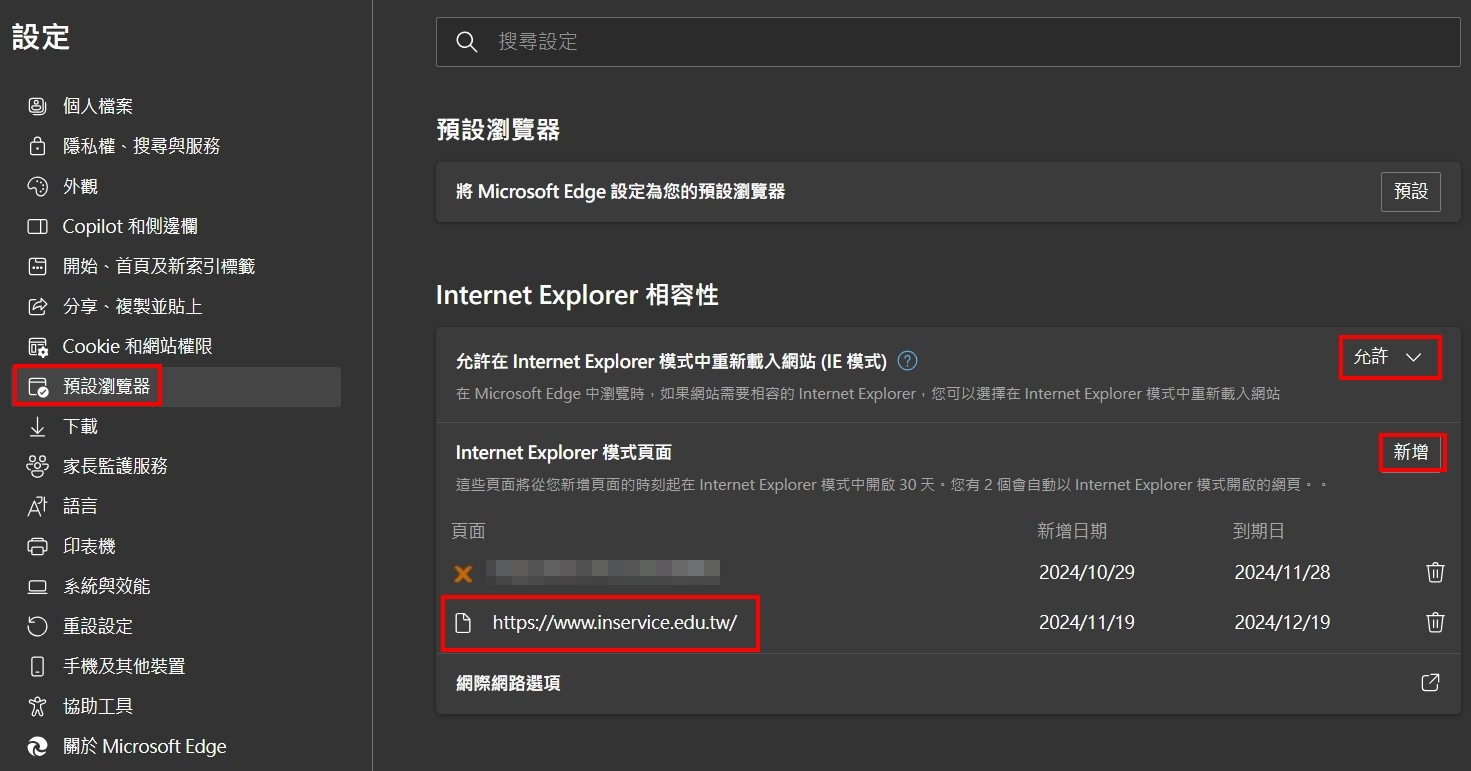Image resolution: width=1471 pixels, height=771 pixels.
Task: Click the 2024/11/19 added date
Action: (1087, 622)
